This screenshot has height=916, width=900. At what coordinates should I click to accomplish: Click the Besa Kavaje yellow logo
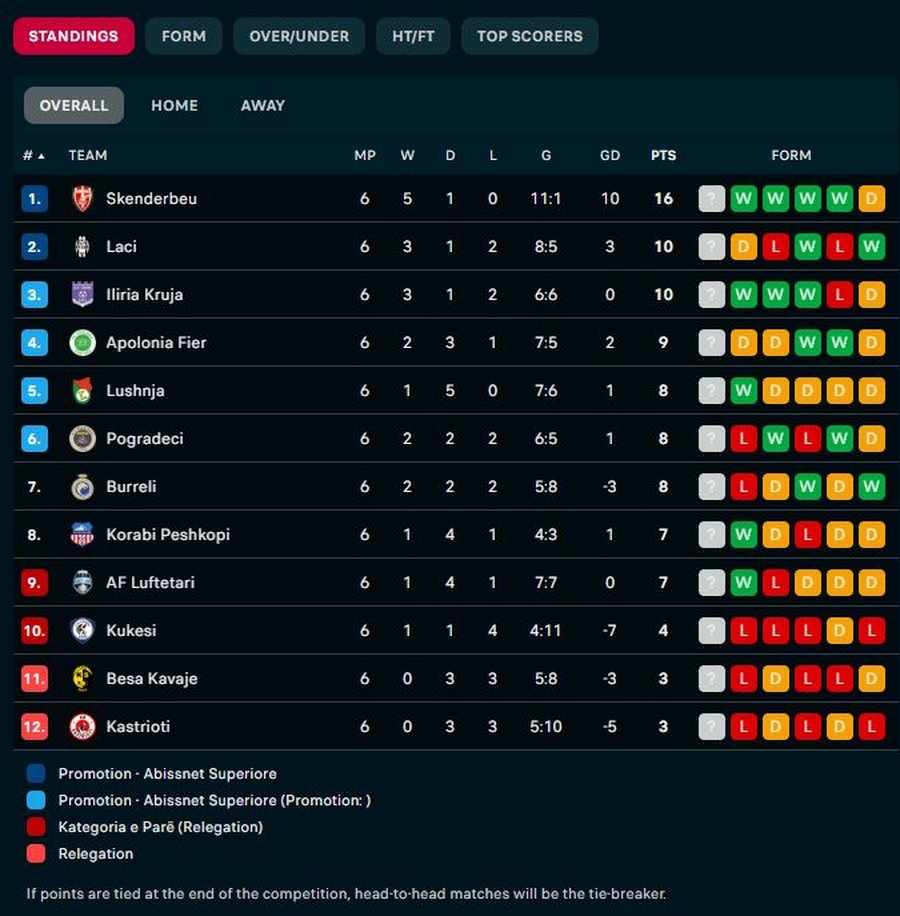[x=82, y=678]
